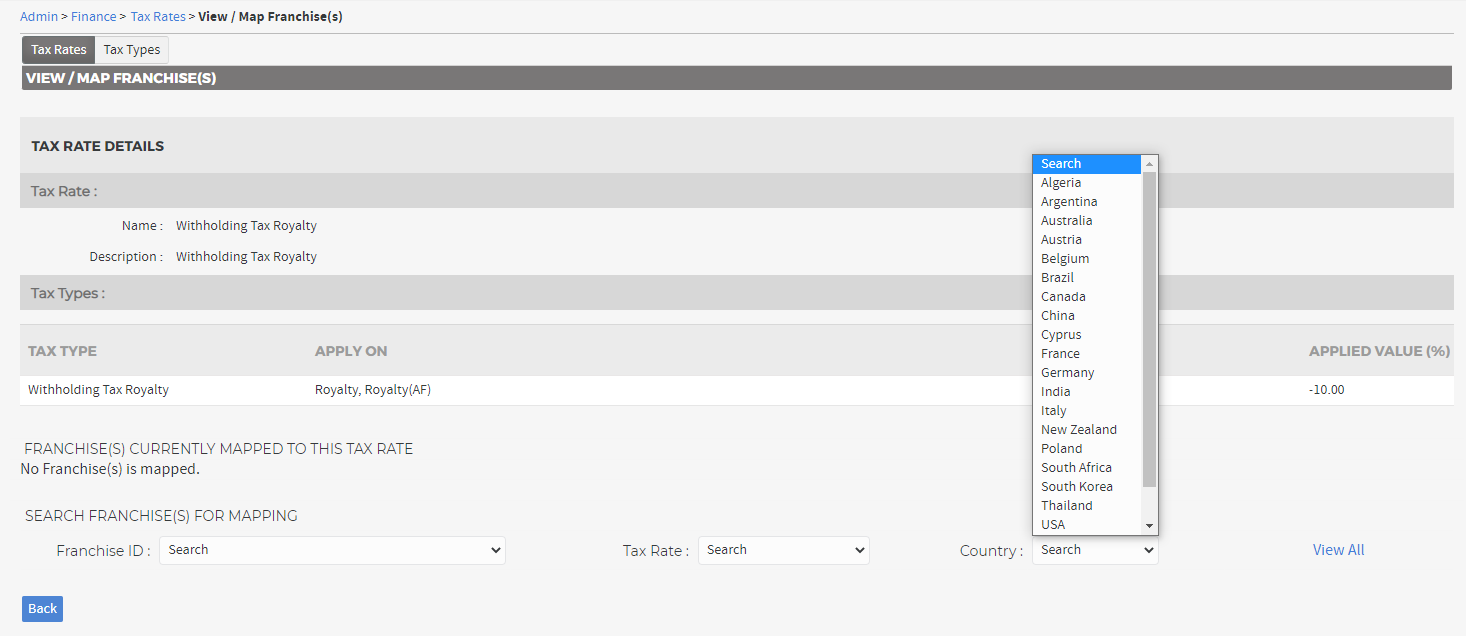Open Finance breadcrumb link
The image size is (1466, 636).
pyautogui.click(x=93, y=17)
